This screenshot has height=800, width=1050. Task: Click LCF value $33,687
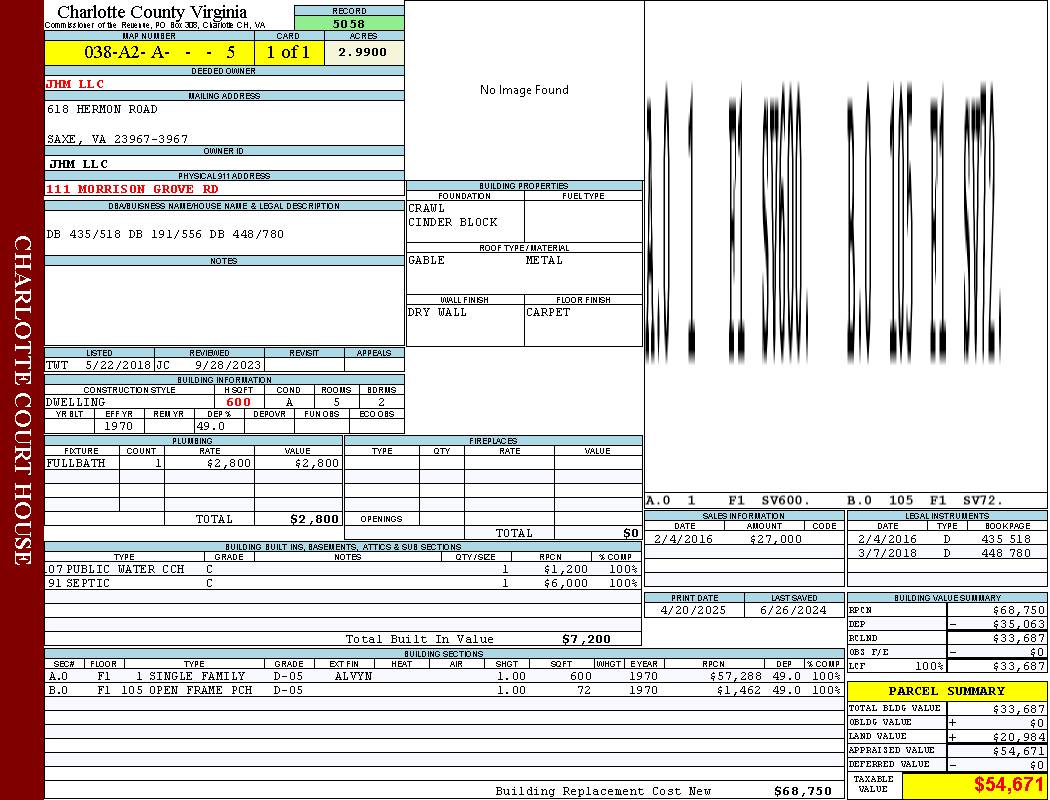1019,666
